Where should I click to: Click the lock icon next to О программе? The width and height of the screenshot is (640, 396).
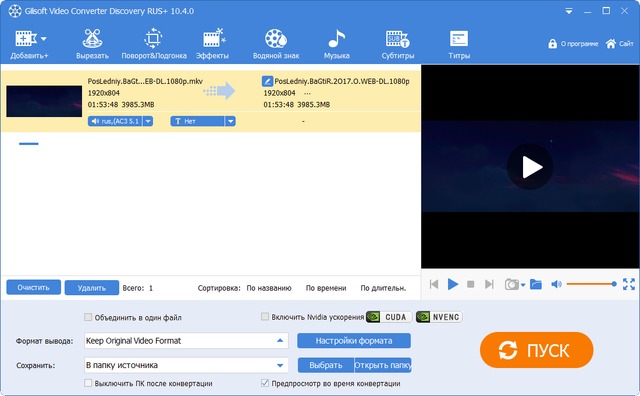[552, 44]
